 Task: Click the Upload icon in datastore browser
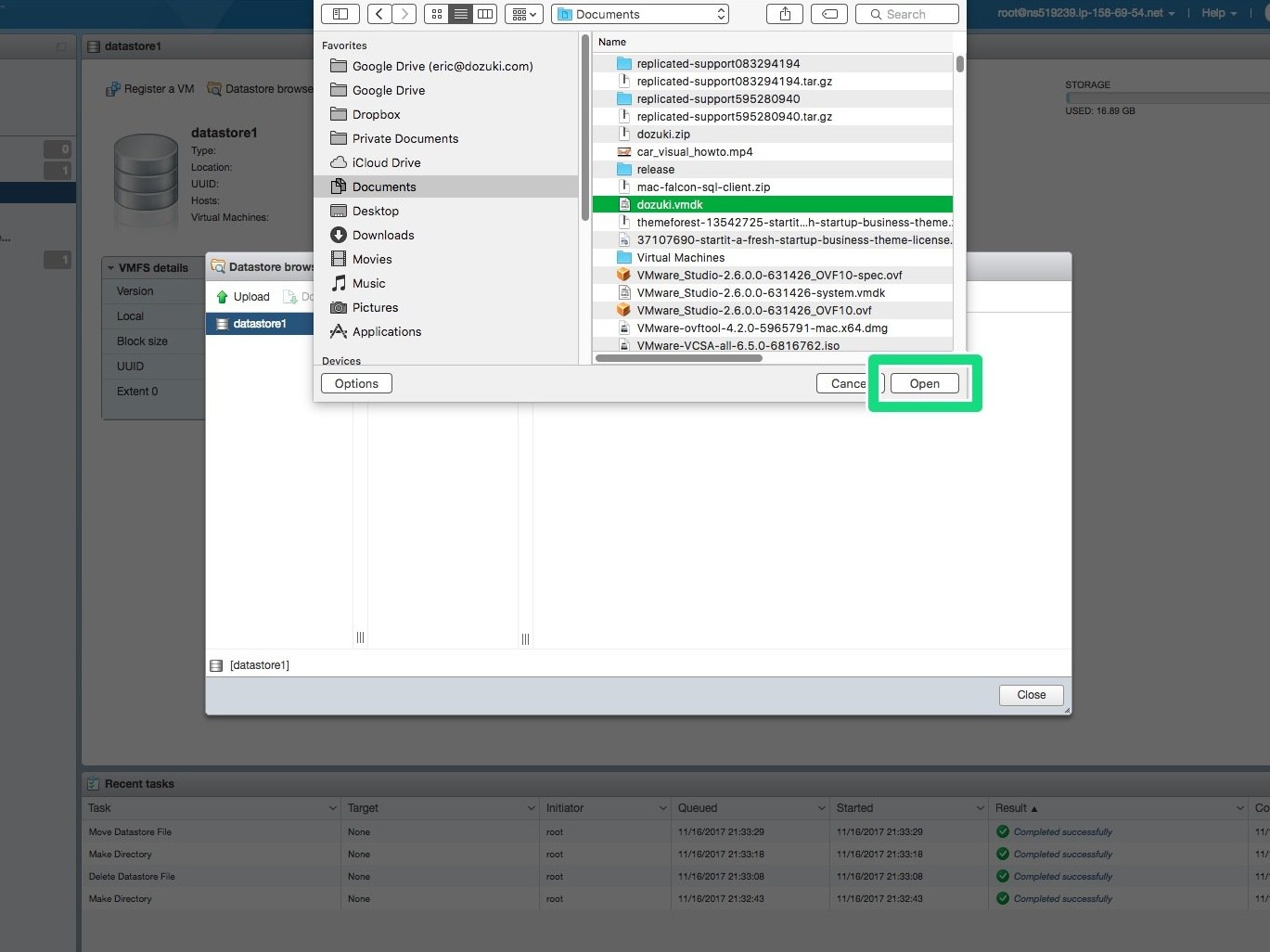pos(223,297)
